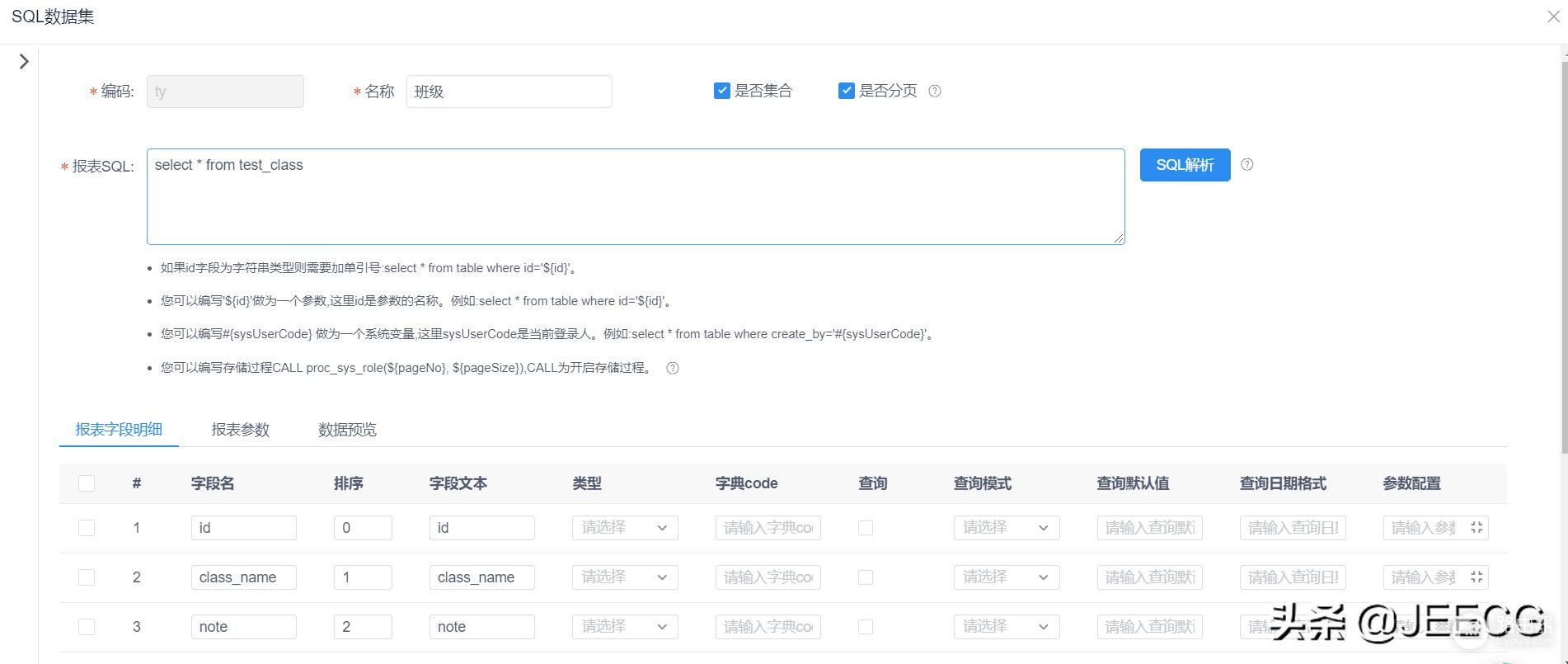This screenshot has width=1568, height=664.
Task: Click 查询默认值 input for id row
Action: click(1150, 528)
